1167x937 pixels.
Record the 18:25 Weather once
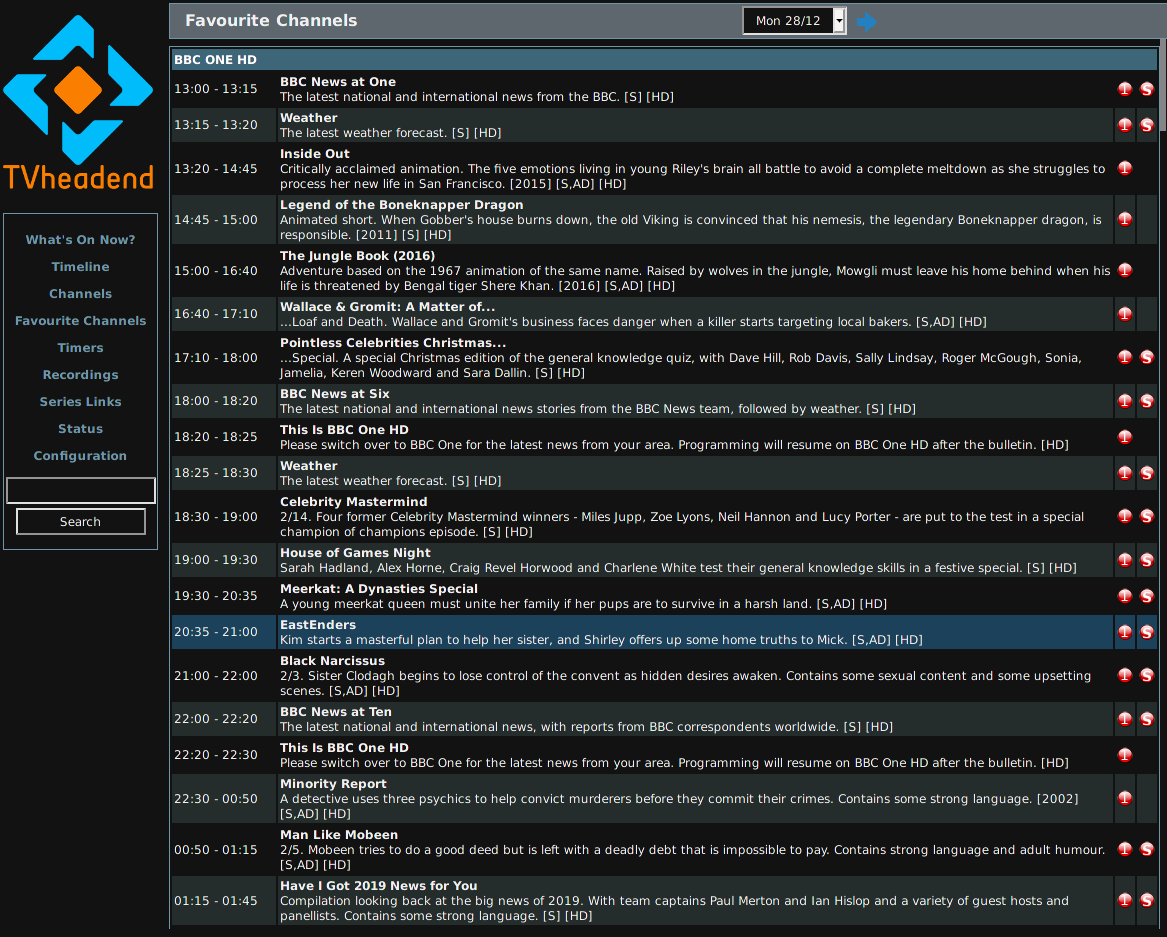coord(1125,473)
